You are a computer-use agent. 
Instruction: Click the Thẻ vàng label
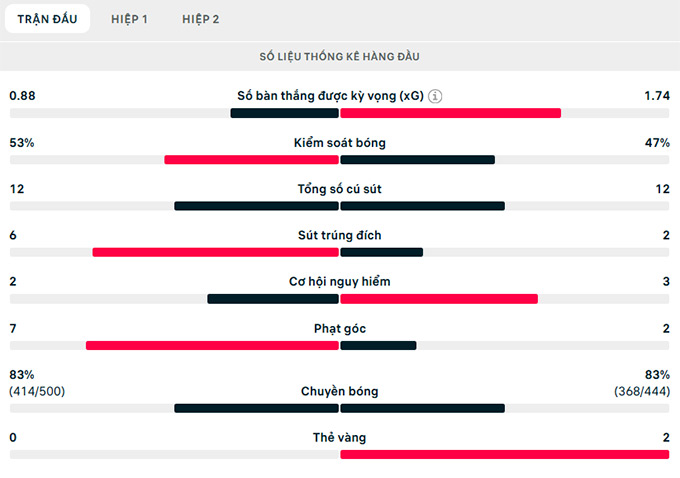pyautogui.click(x=340, y=437)
